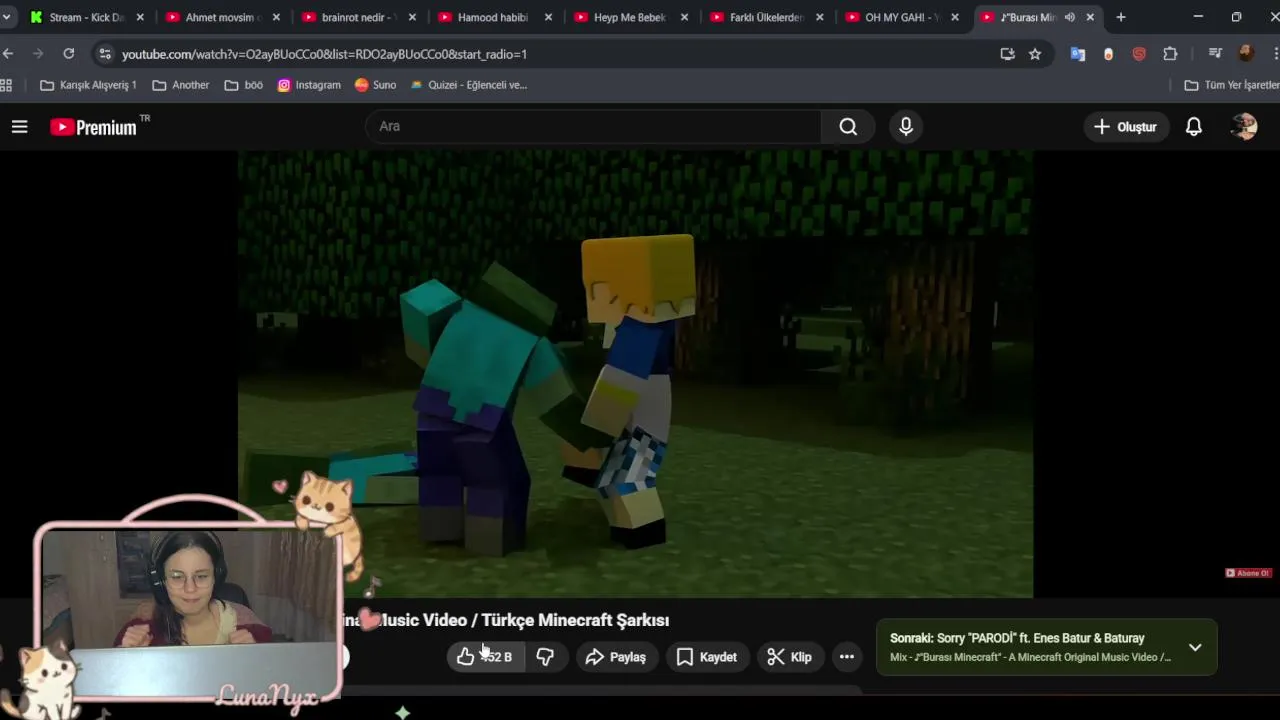Open the YouTube hamburger guide menu
This screenshot has height=720, width=1280.
(19, 127)
